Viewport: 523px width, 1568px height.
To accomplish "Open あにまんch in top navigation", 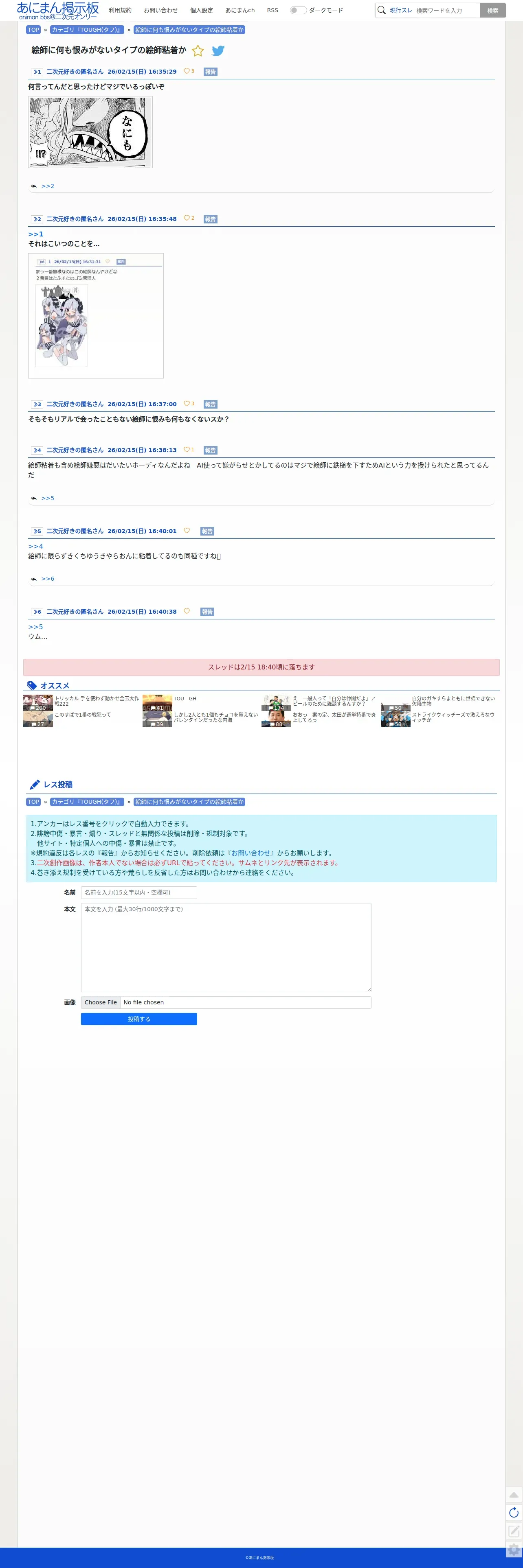I will click(240, 10).
